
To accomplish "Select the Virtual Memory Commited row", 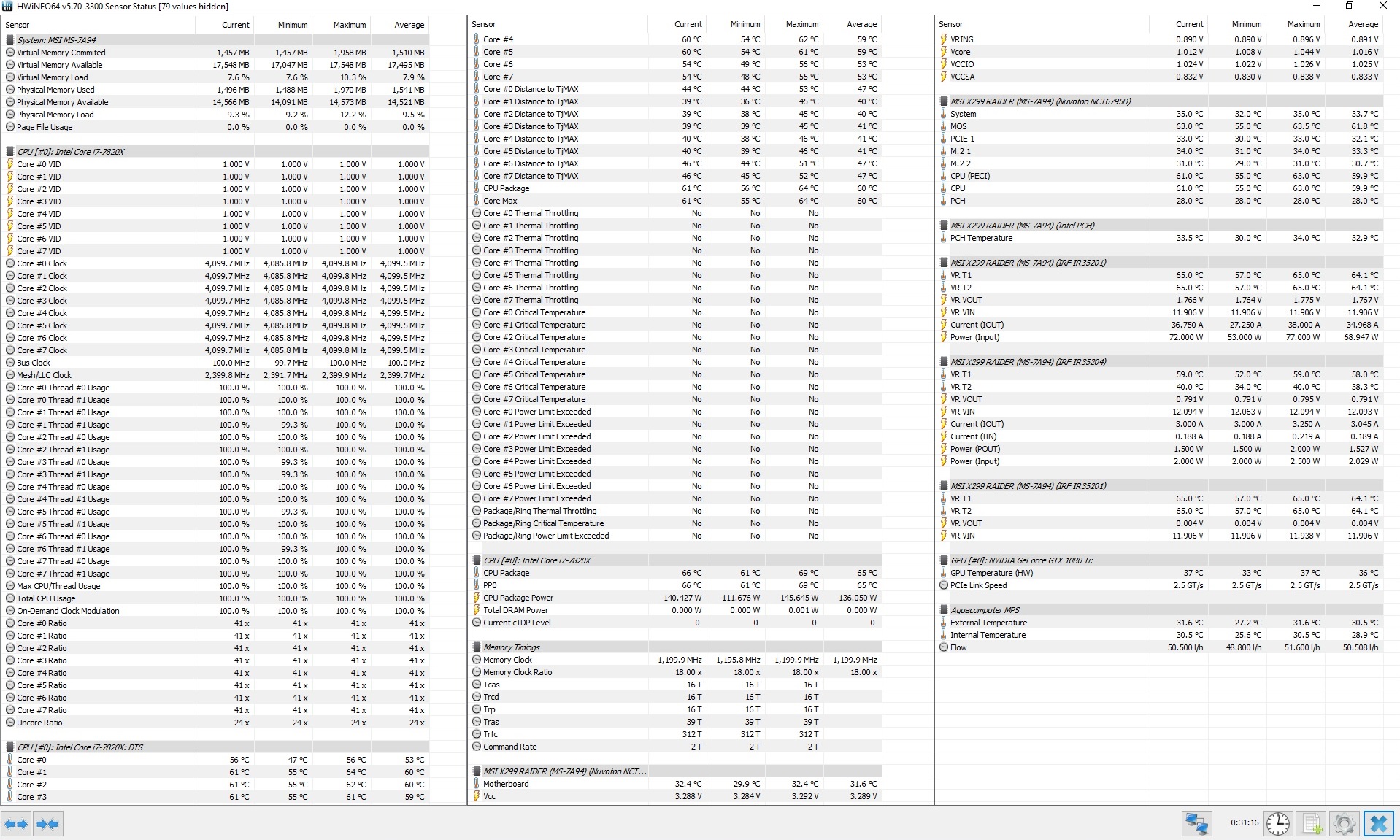I will (x=217, y=53).
